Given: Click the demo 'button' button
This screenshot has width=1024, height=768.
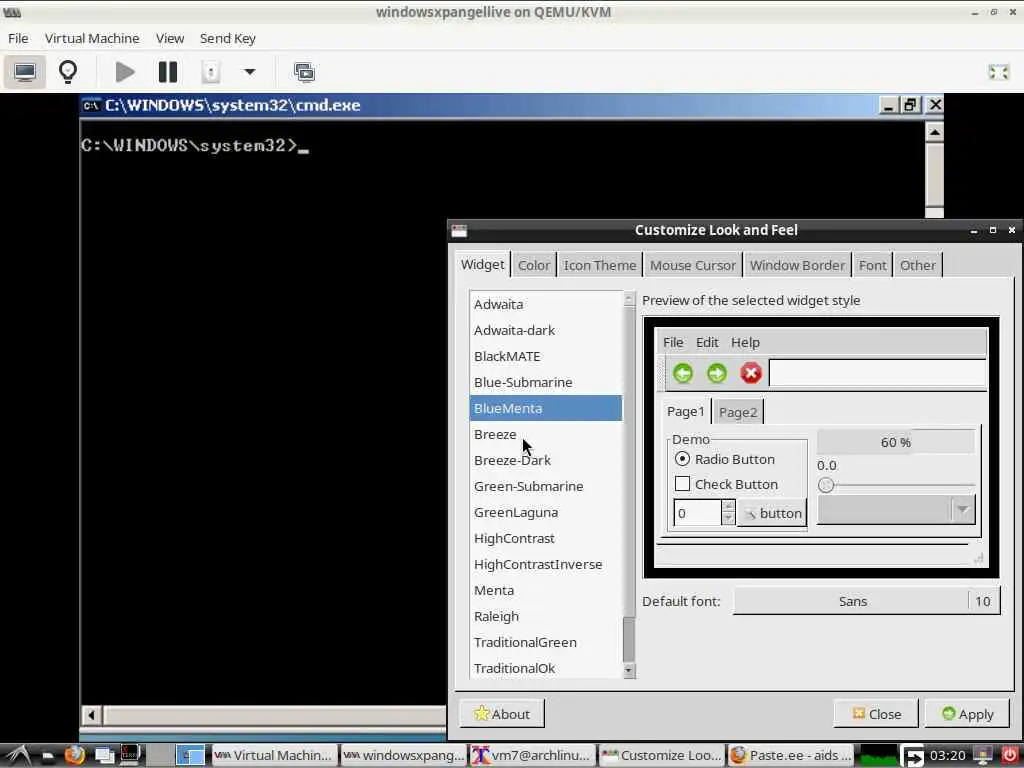Looking at the screenshot, I should (x=772, y=513).
